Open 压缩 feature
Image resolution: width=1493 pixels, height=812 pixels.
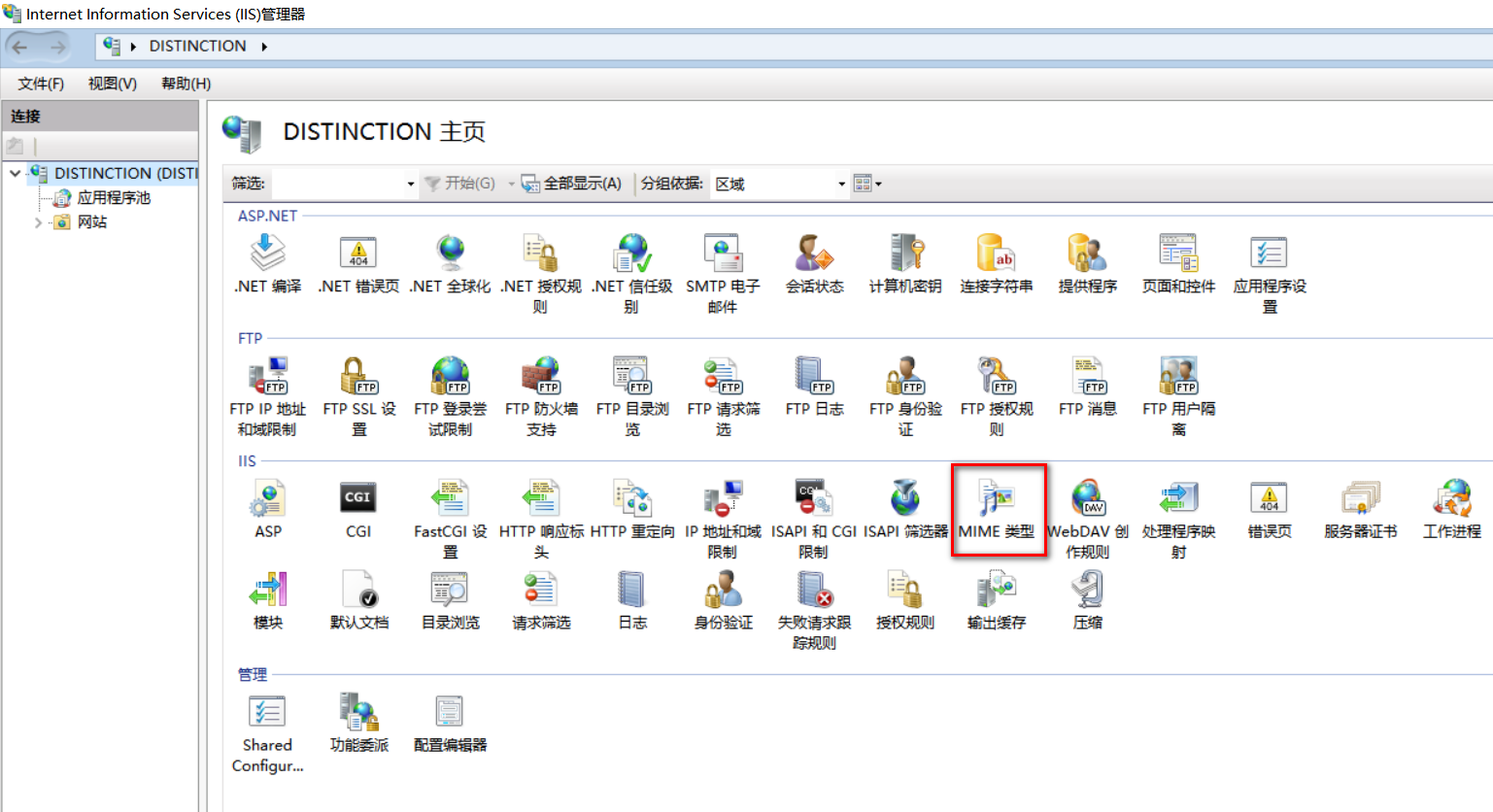coord(1088,600)
